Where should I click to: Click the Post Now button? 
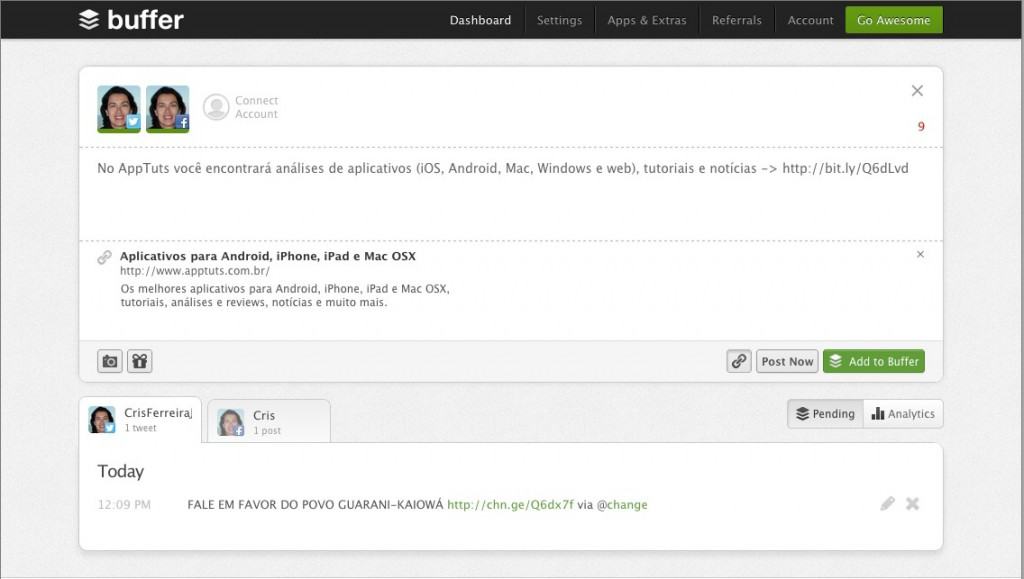click(x=787, y=361)
